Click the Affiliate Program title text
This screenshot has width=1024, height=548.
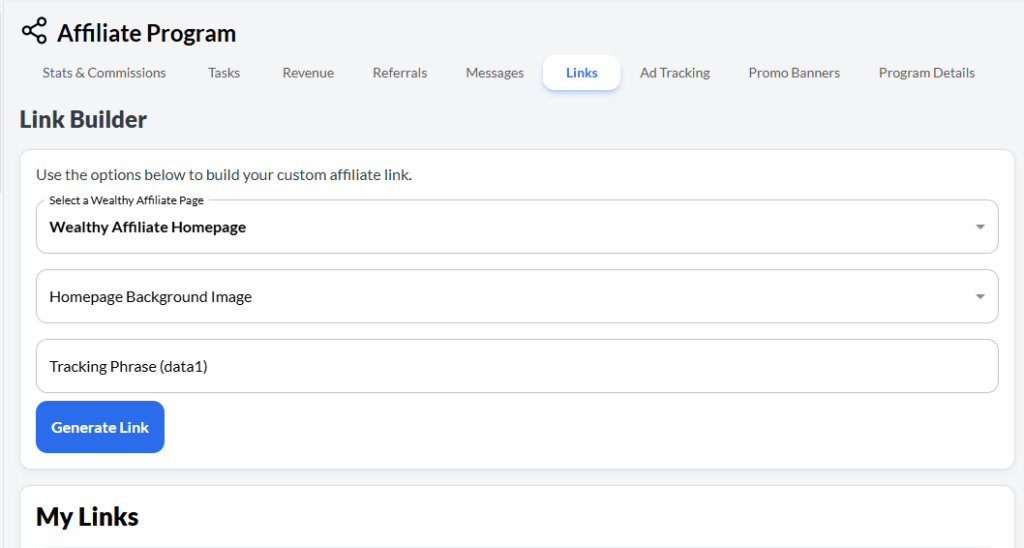(146, 33)
